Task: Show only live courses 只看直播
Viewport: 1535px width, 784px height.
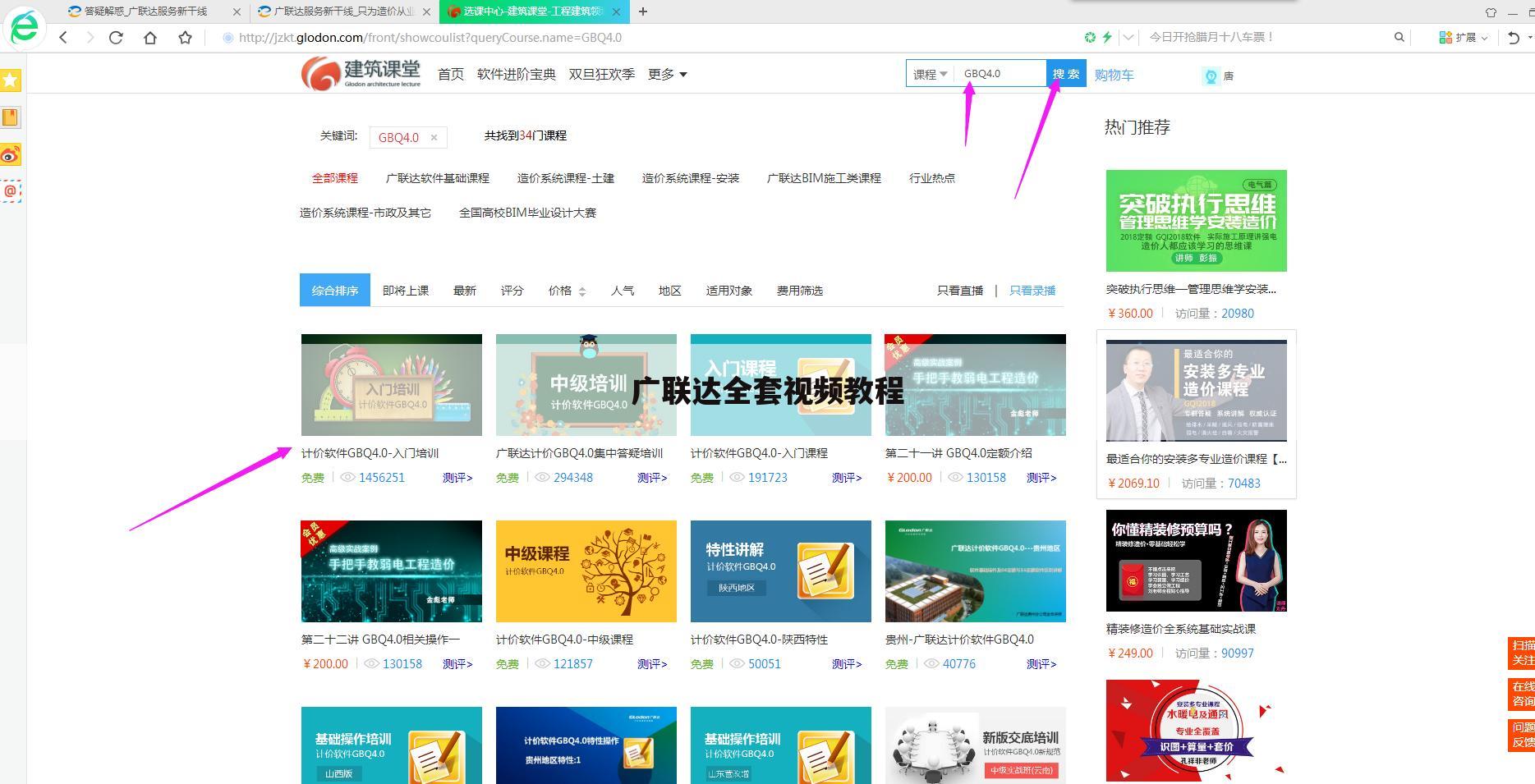Action: coord(960,291)
